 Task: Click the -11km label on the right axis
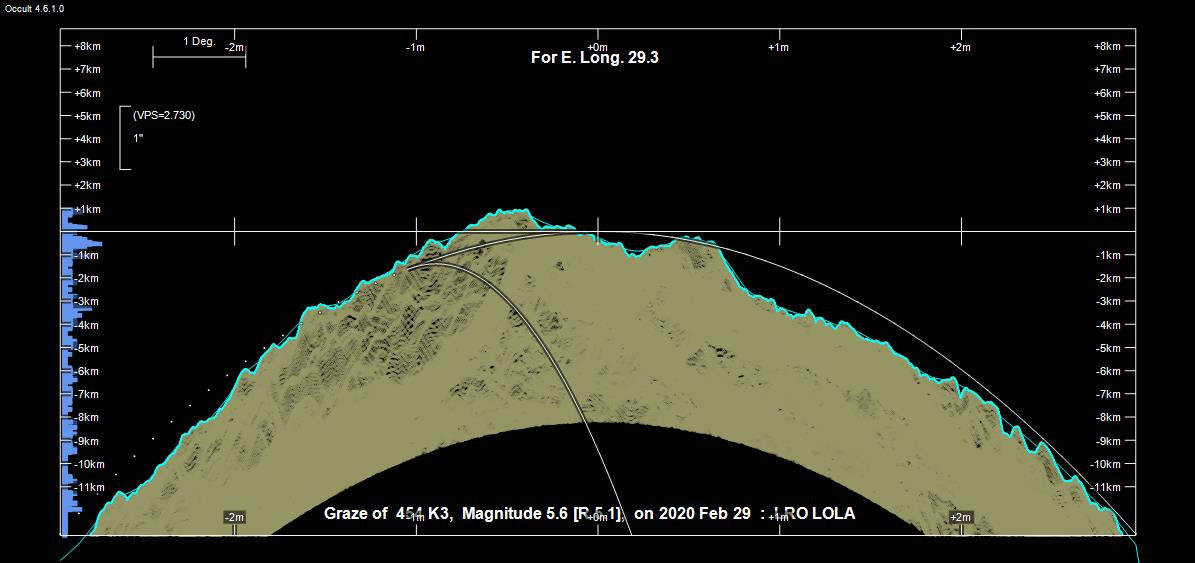coord(1107,487)
